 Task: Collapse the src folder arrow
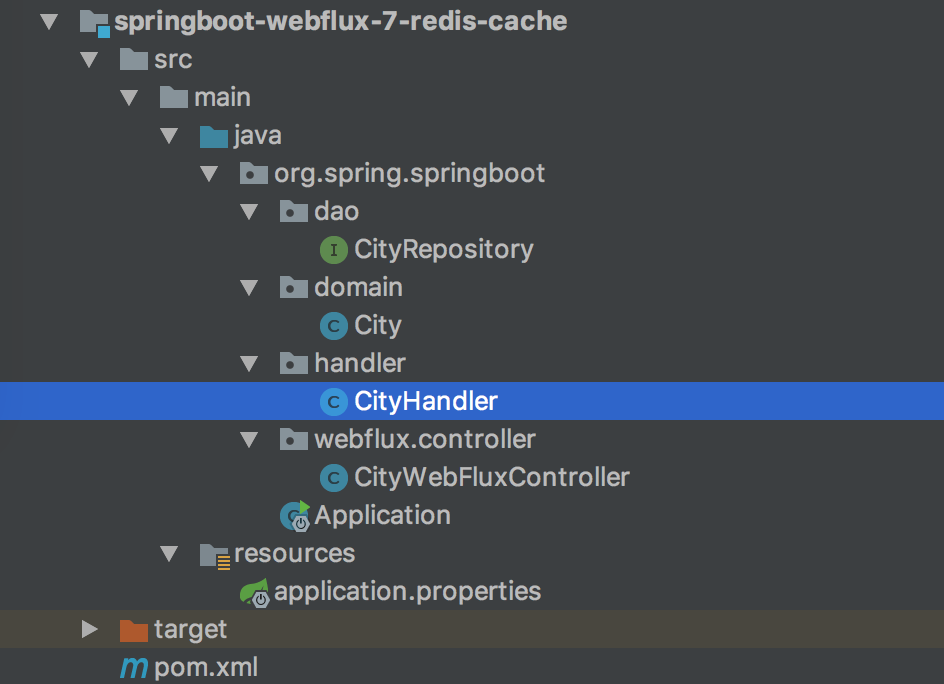coord(89,60)
